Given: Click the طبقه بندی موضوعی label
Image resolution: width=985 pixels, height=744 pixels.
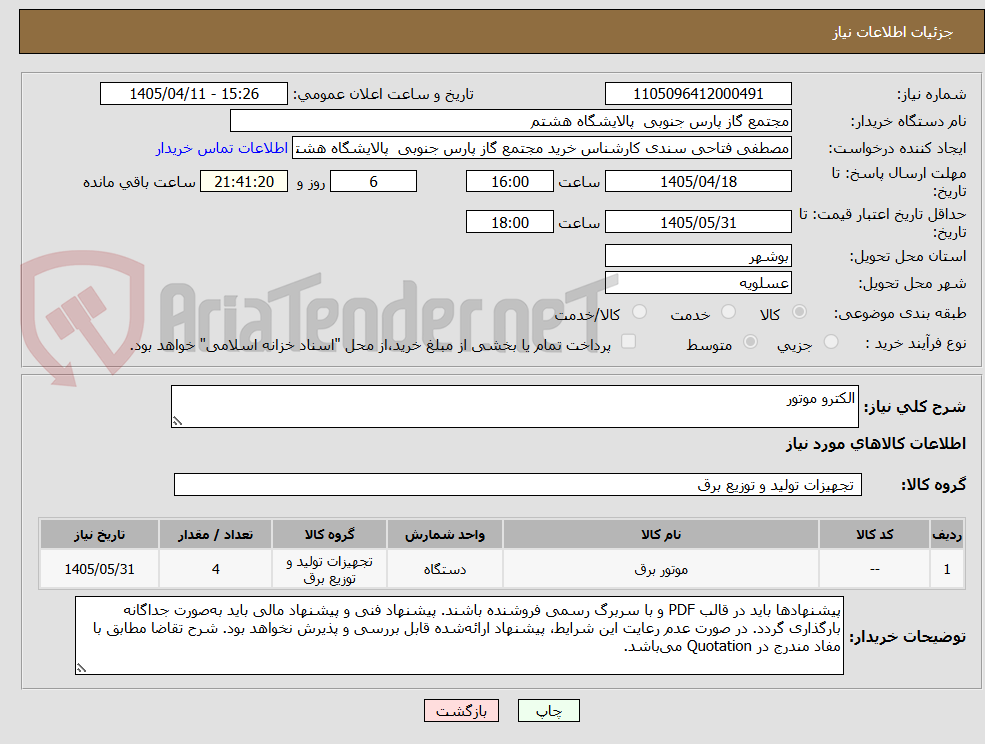Looking at the screenshot, I should (x=900, y=313).
